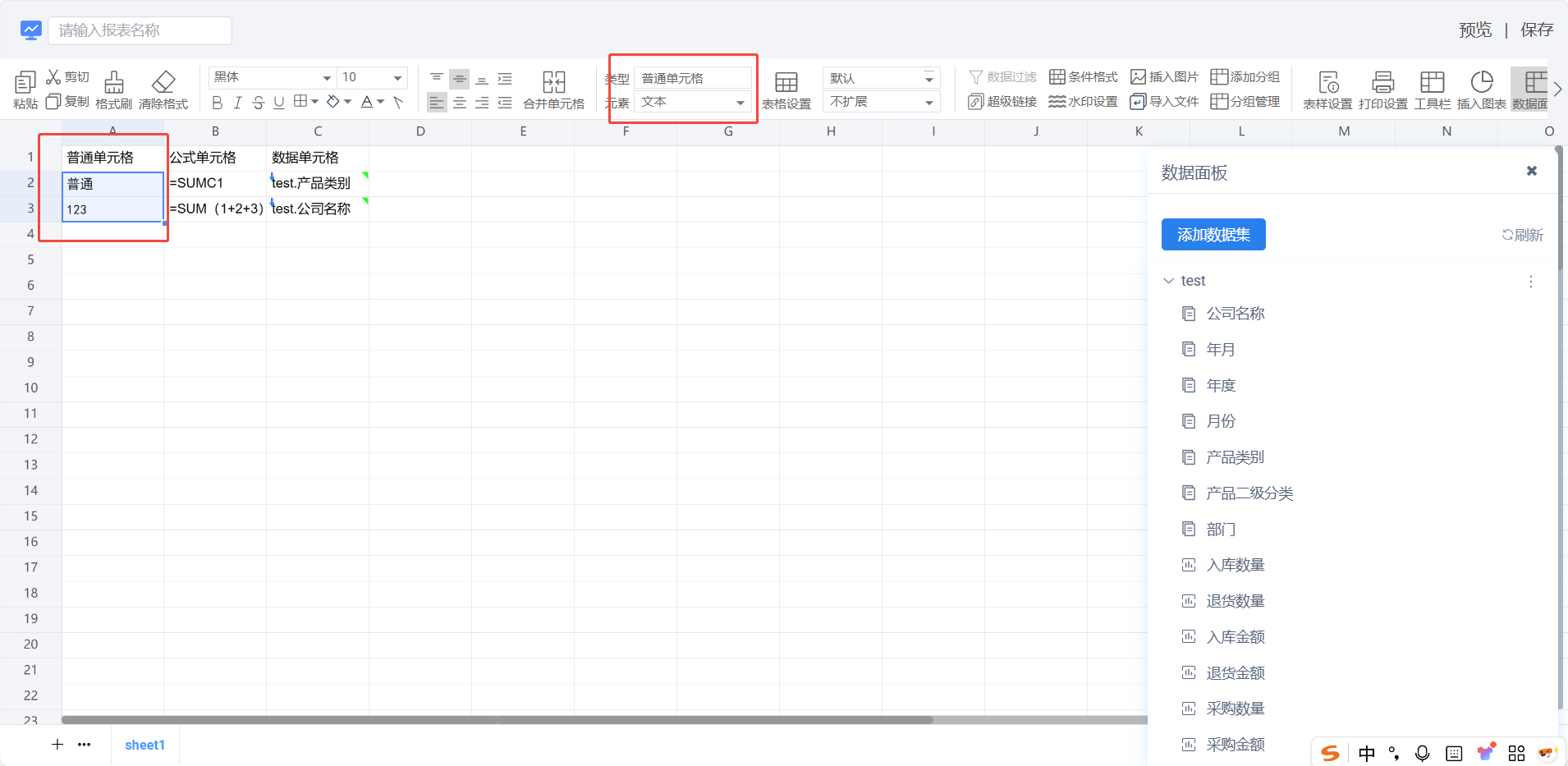Screen dimensions: 1568x766
Task: Click the Format Painter (格式刷) icon
Action: pos(113,83)
